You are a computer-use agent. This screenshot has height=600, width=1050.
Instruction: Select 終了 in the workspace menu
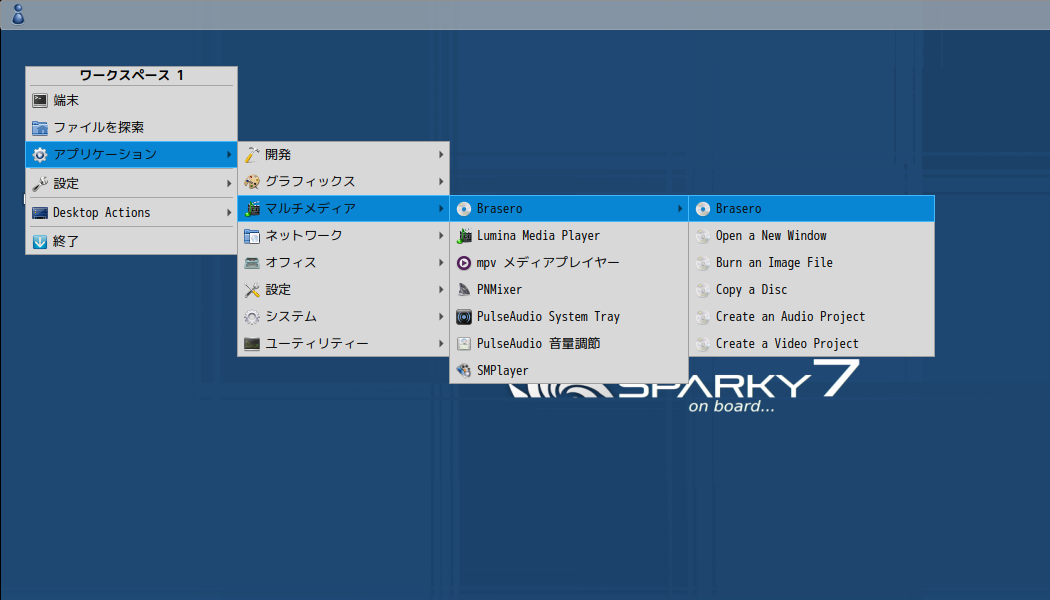point(131,242)
